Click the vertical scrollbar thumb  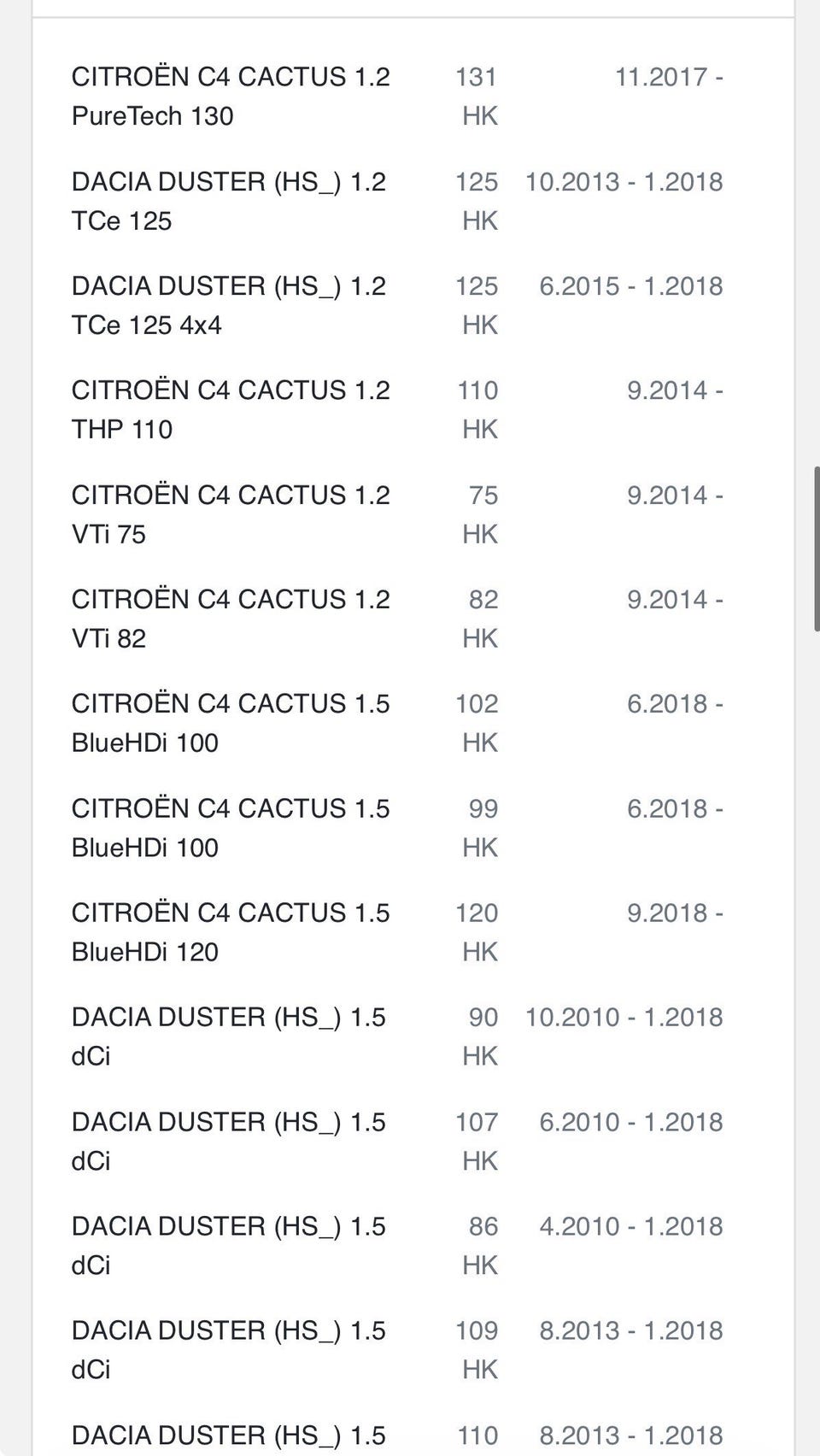click(x=817, y=549)
